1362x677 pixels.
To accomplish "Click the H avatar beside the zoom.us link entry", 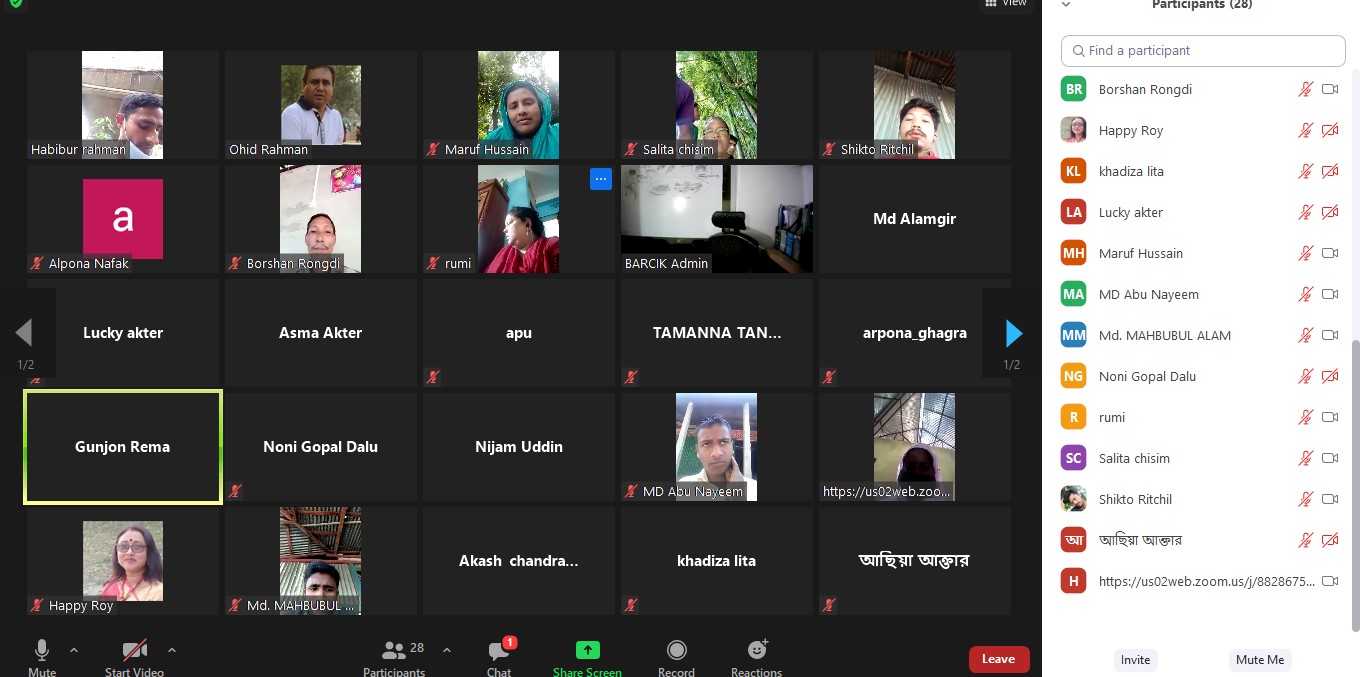I will (x=1073, y=581).
